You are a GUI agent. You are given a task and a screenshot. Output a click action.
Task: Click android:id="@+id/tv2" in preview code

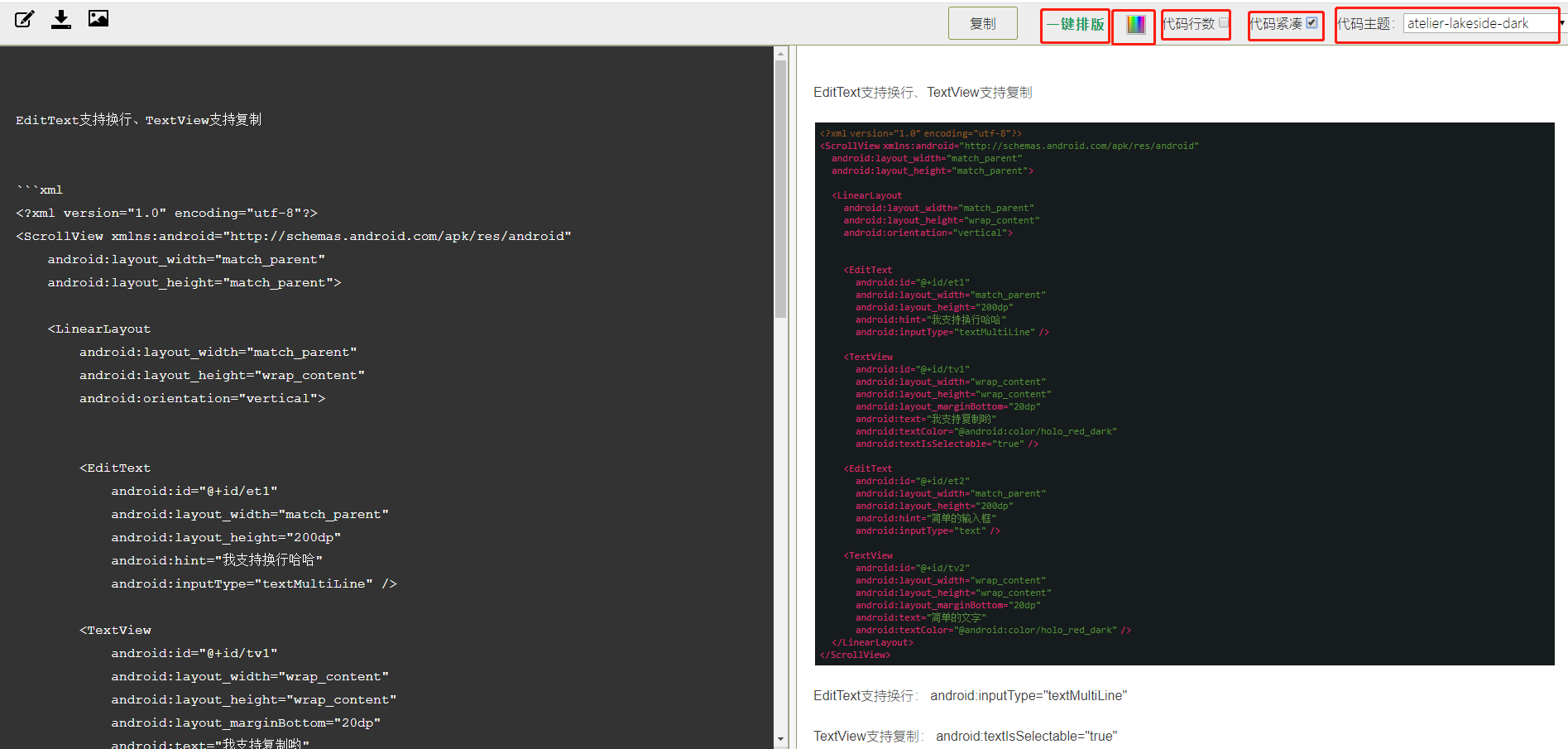pyautogui.click(x=913, y=568)
